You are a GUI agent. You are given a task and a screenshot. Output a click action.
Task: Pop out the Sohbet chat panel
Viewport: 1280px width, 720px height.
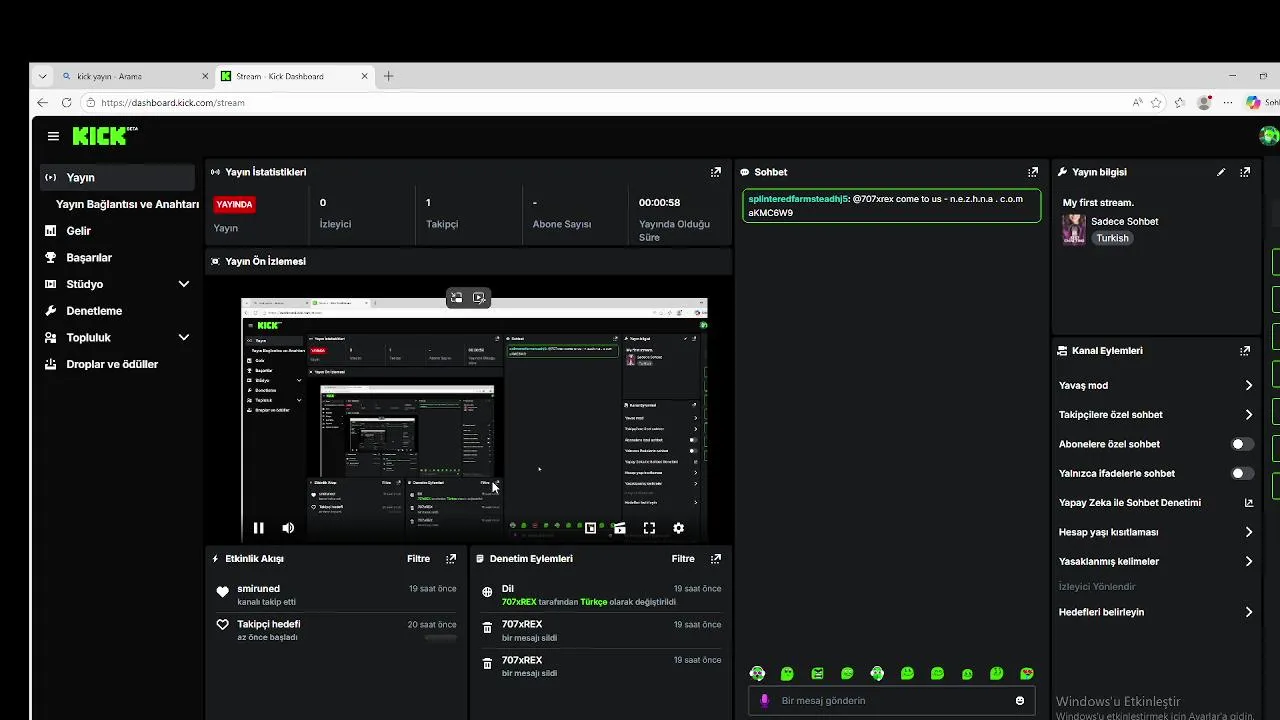[x=1033, y=172]
